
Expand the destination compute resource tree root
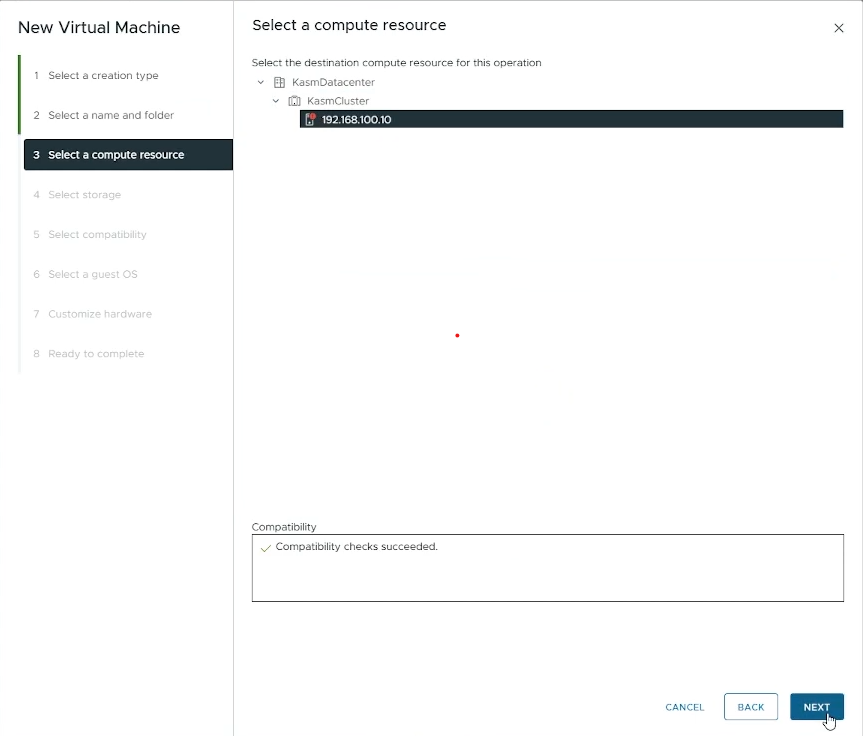pyautogui.click(x=261, y=82)
